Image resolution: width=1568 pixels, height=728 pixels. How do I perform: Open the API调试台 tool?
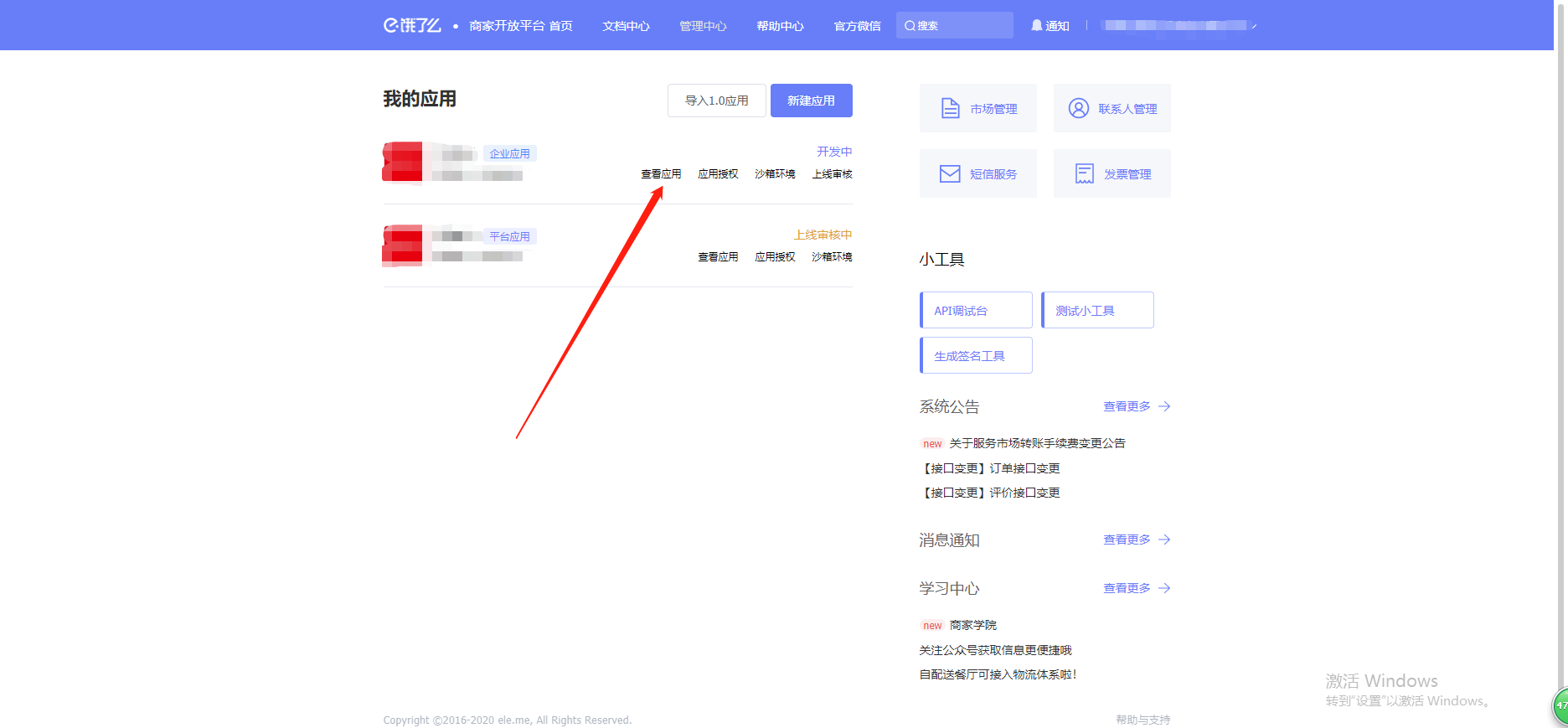click(976, 310)
